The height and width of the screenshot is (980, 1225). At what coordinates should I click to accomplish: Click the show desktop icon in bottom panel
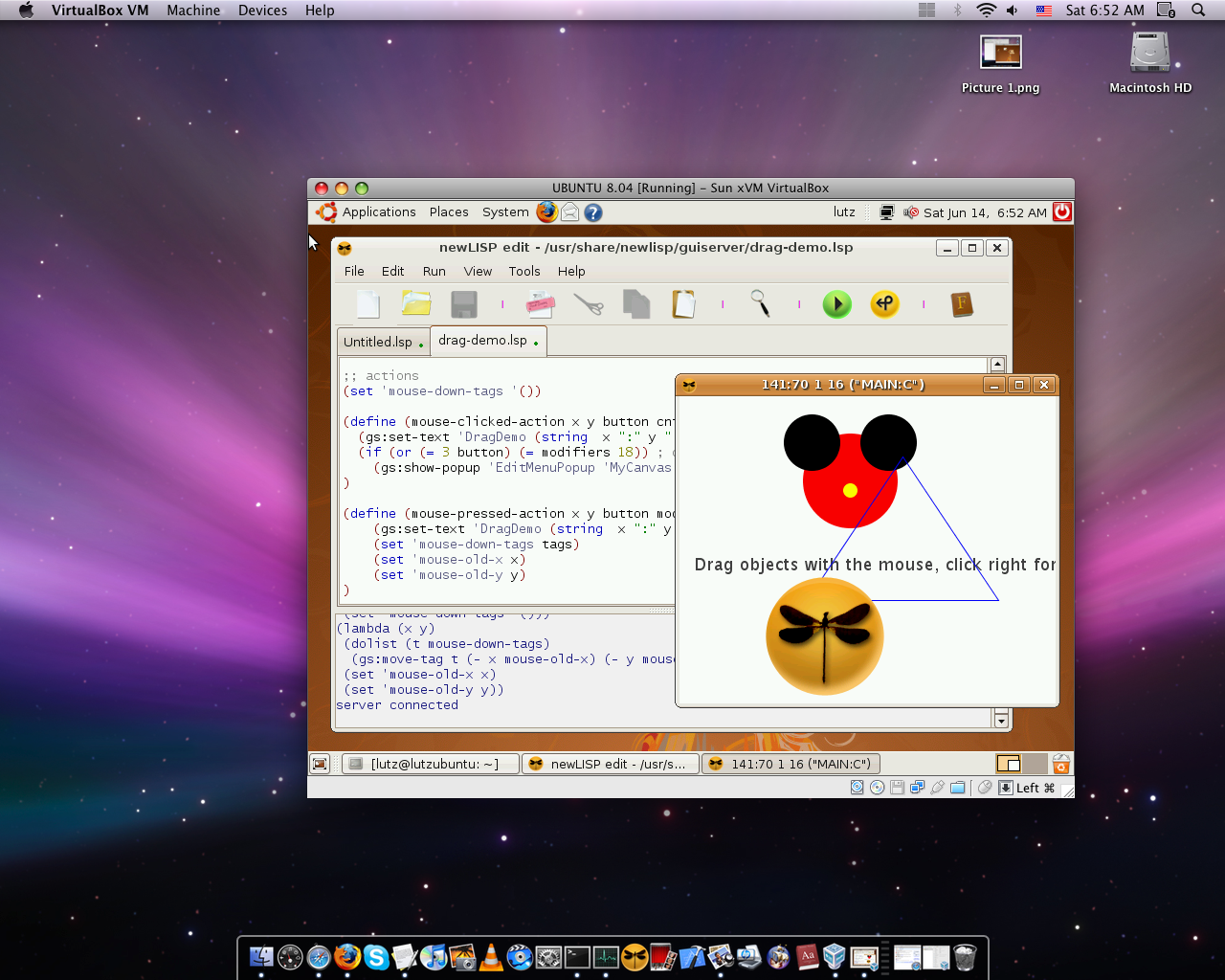coord(321,764)
